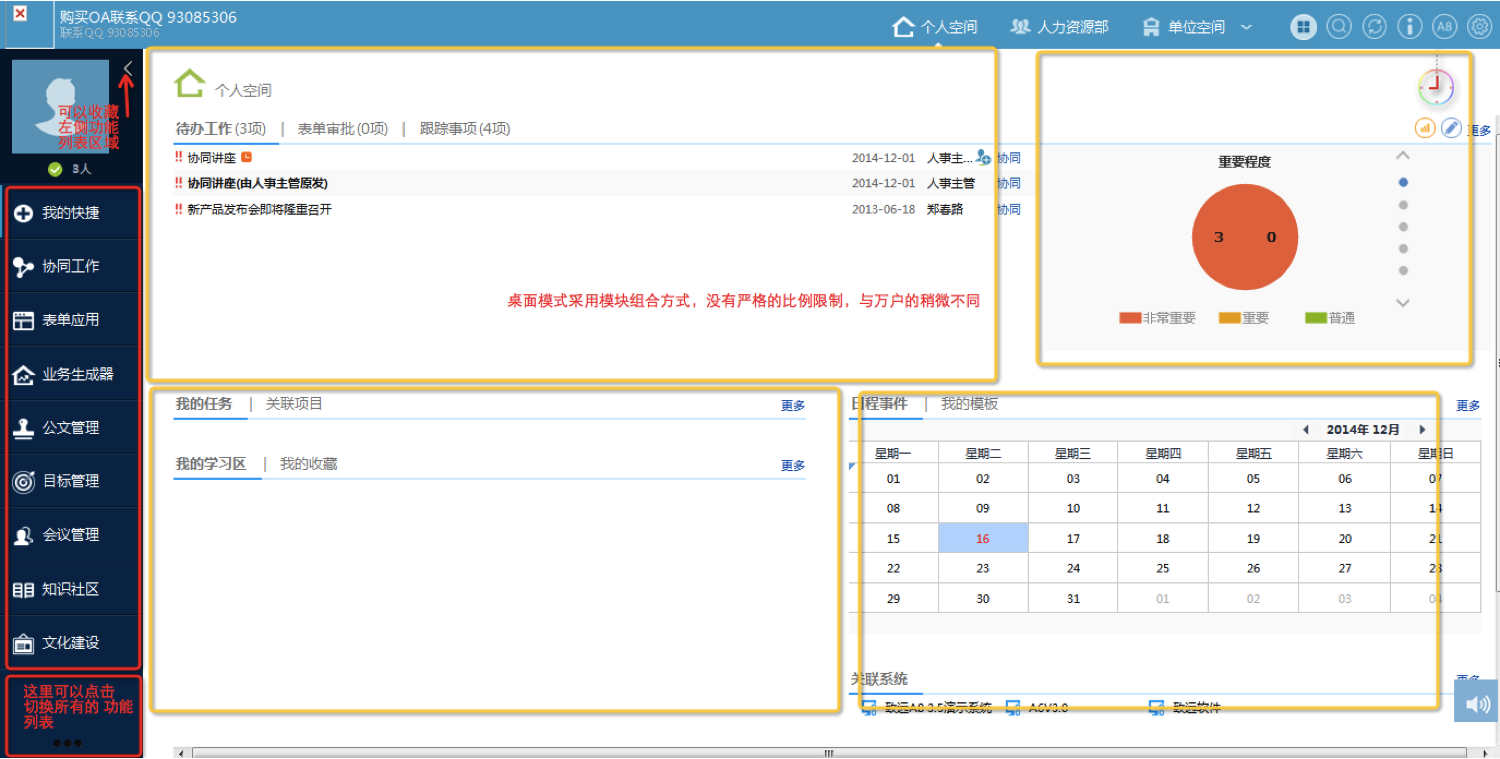Screen dimensions: 1500x759
Task: Open the settings gear icon
Action: 1478,27
